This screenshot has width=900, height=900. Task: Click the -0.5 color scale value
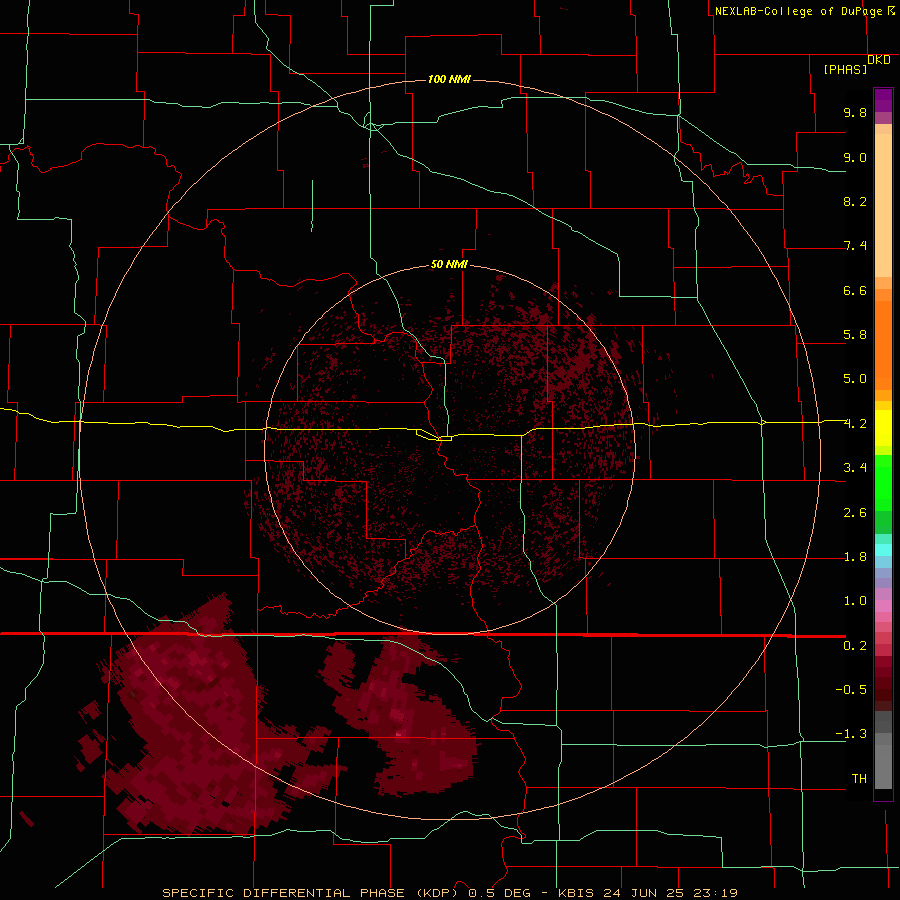(851, 690)
